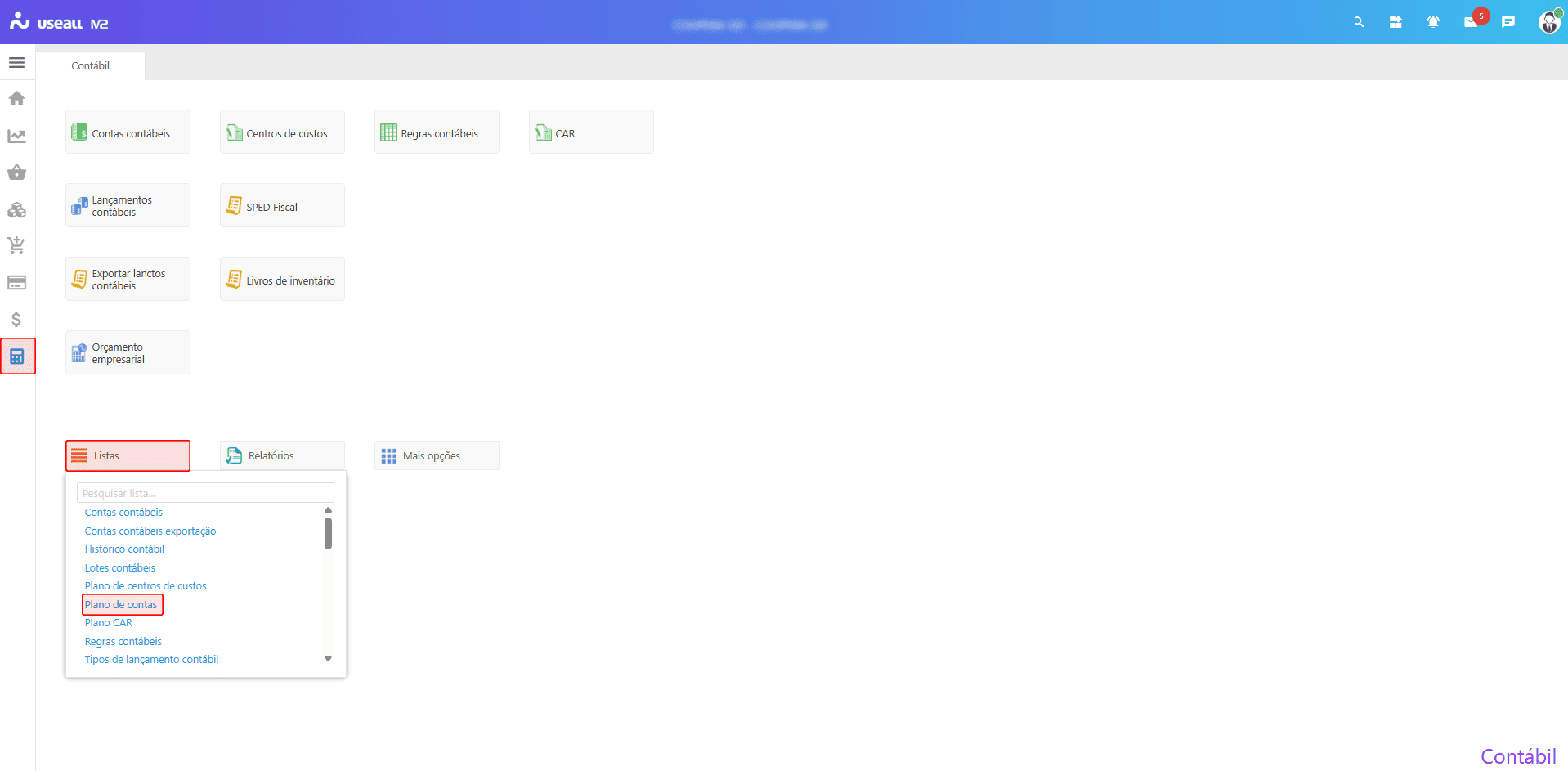Open the chart analytics sidebar icon
1568x771 pixels.
tap(16, 136)
